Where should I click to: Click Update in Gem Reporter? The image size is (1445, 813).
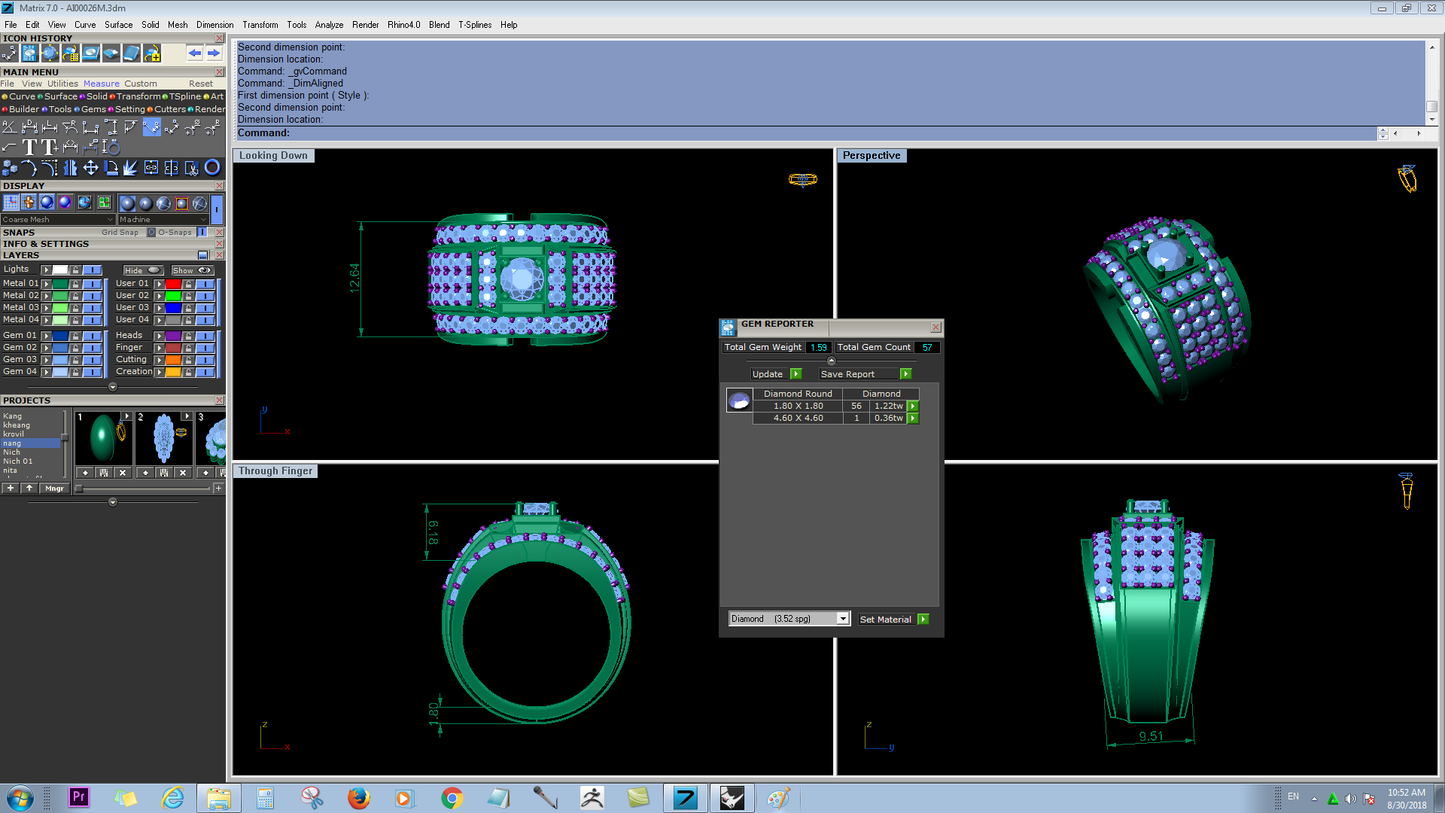776,374
